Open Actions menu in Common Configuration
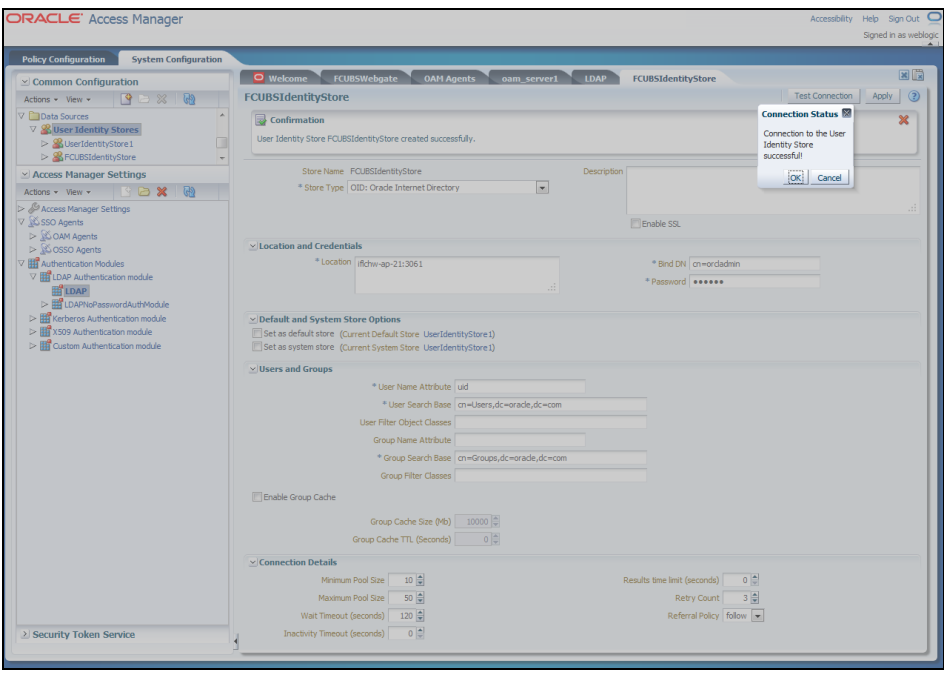The width and height of the screenshot is (946, 675). [x=41, y=99]
